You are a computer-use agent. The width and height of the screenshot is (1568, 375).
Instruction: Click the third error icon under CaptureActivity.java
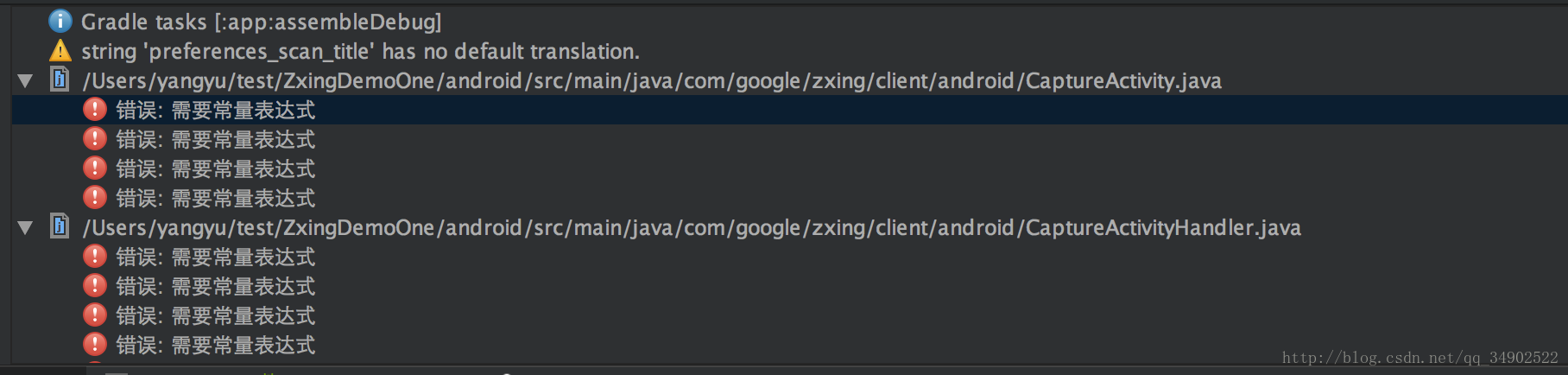[x=94, y=168]
